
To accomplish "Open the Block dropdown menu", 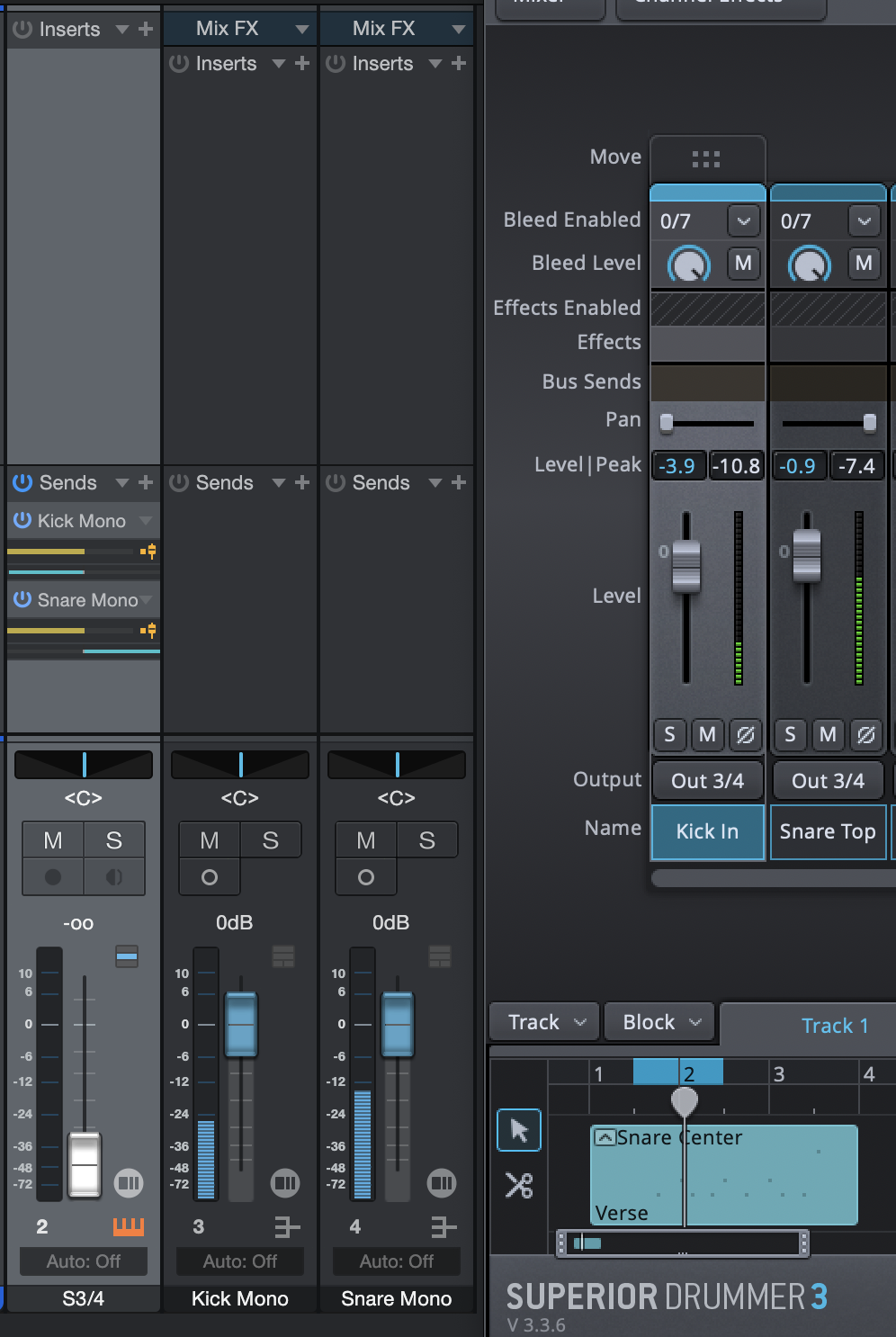I will point(660,1022).
